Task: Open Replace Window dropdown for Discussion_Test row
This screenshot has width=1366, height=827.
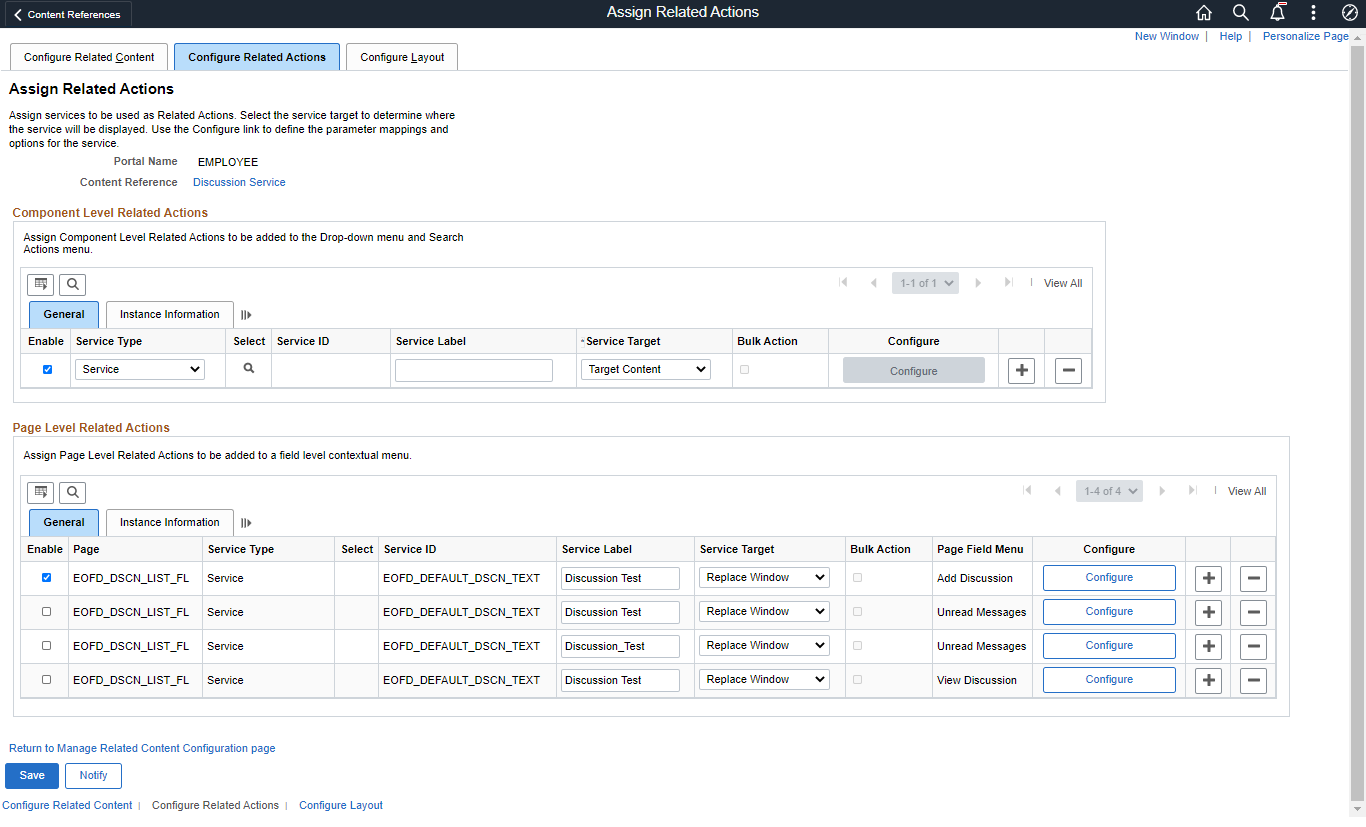Action: tap(764, 645)
